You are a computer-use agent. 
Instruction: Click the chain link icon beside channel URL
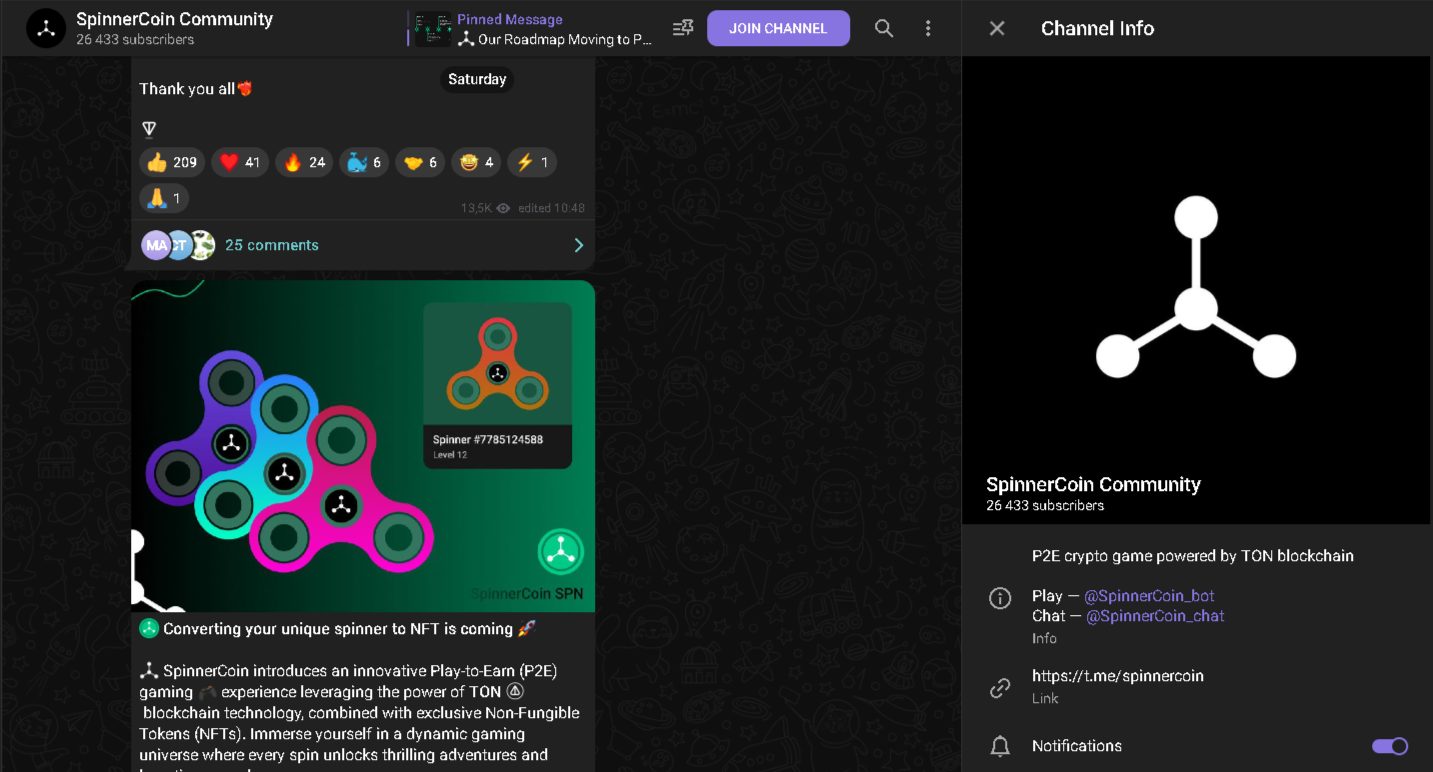tap(999, 687)
